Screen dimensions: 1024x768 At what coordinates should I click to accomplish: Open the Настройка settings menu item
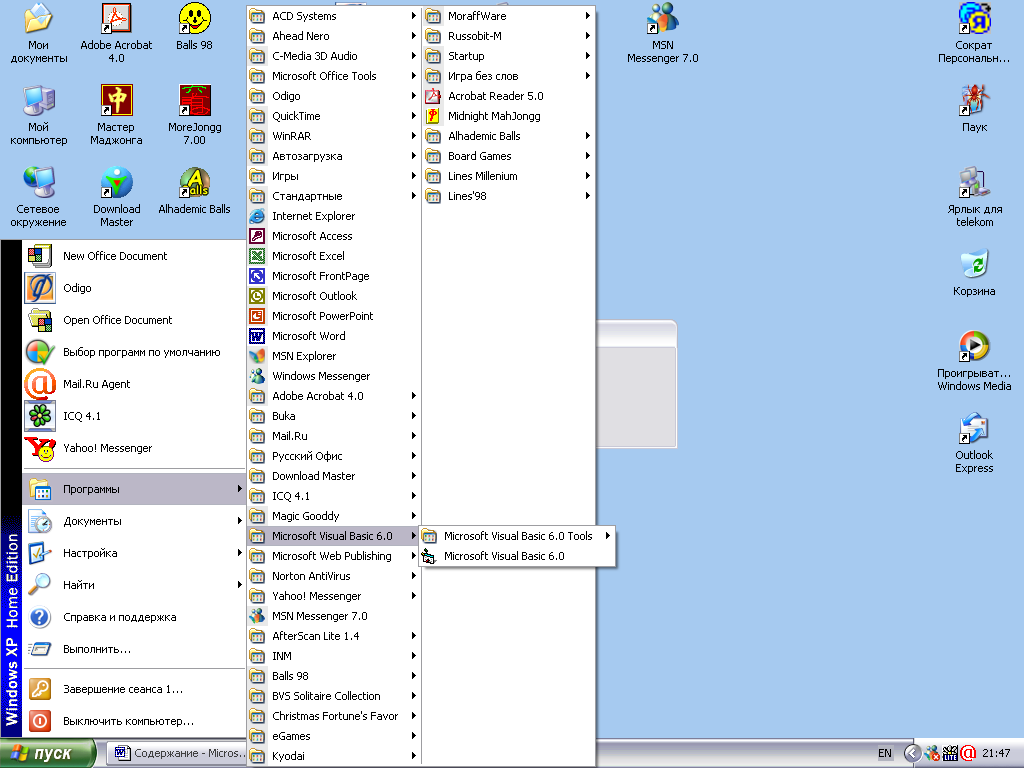coord(134,553)
